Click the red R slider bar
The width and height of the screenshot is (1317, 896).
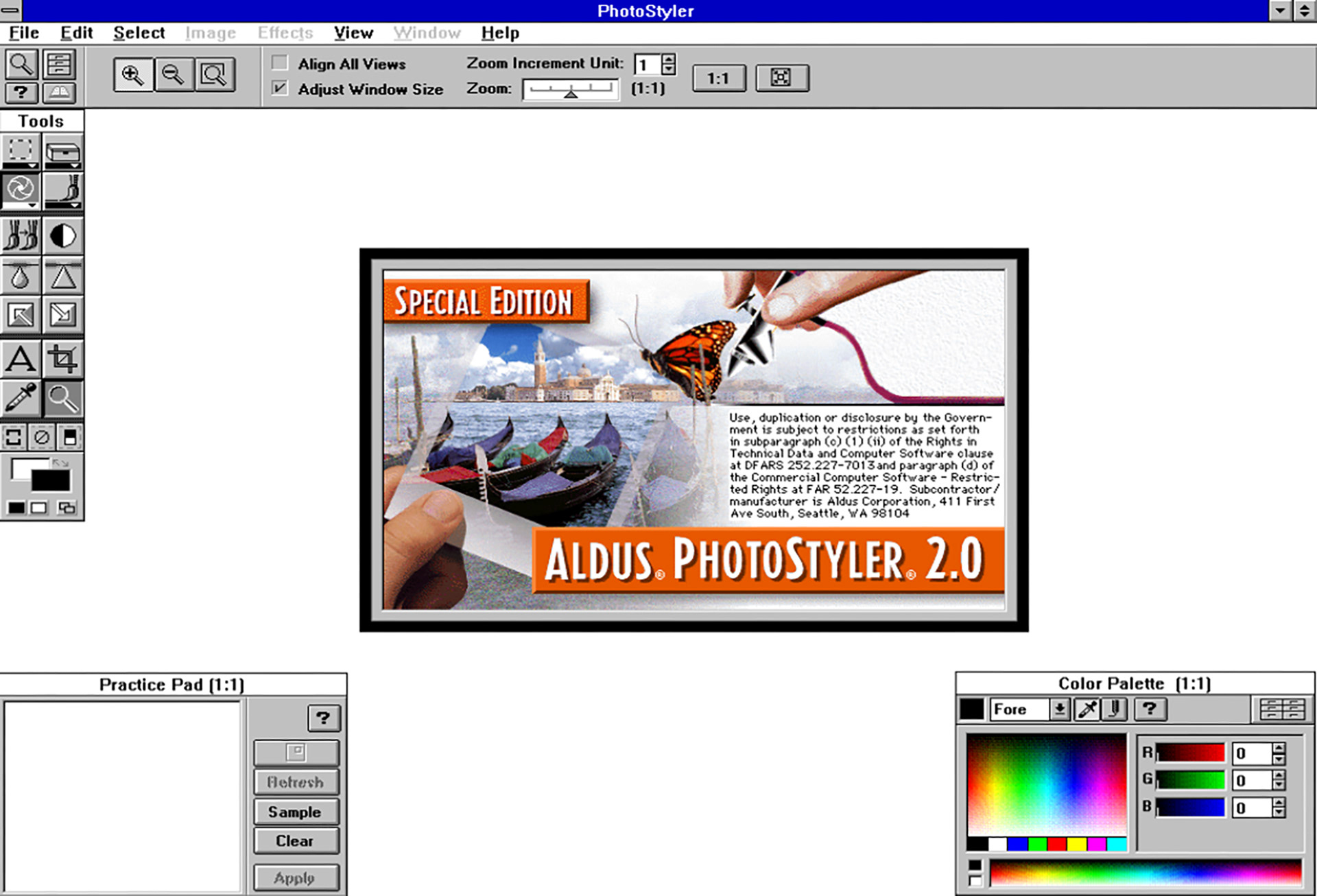click(1190, 753)
